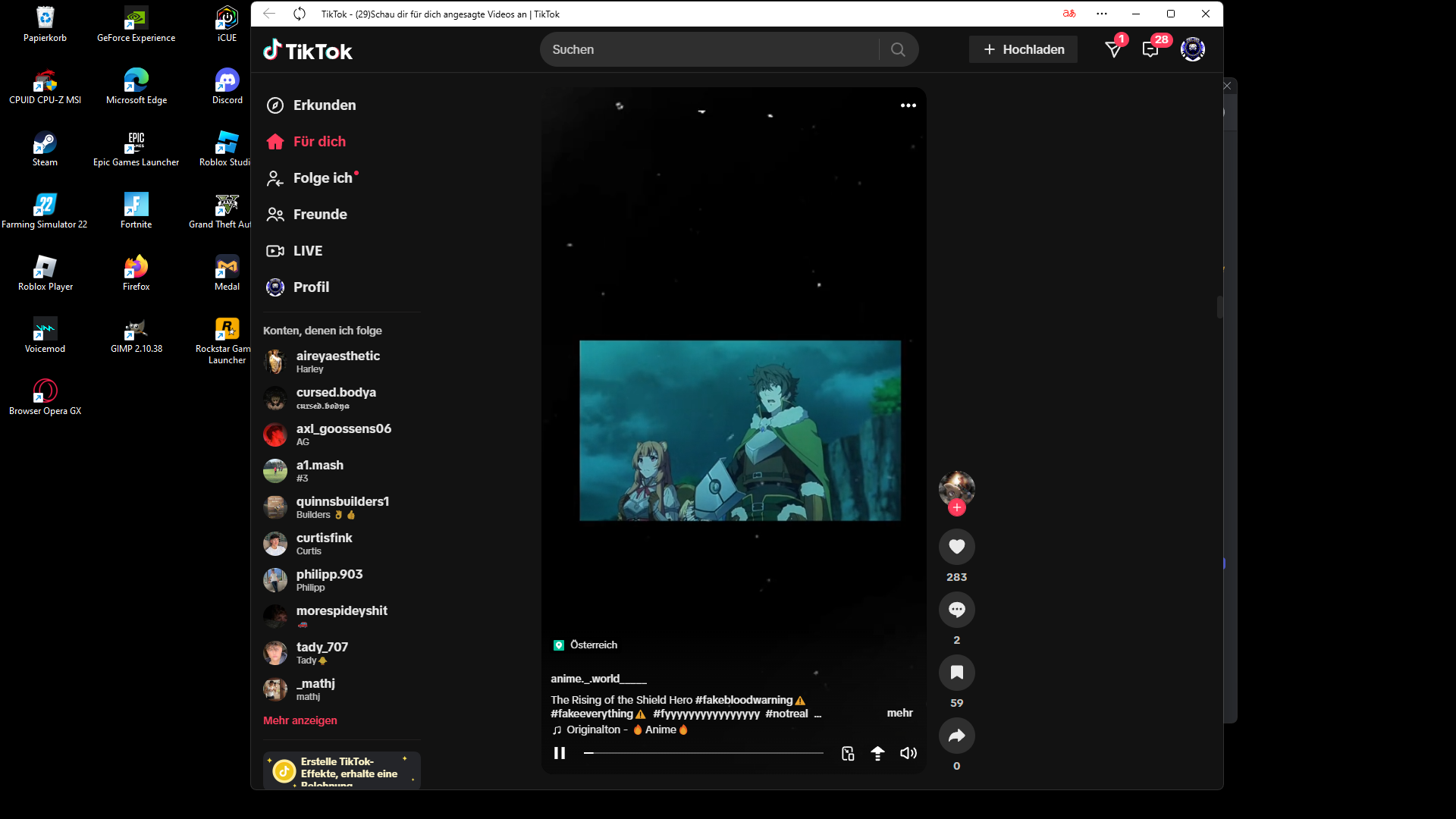1456x819 pixels.
Task: Click the TikTok logo
Action: [x=308, y=50]
